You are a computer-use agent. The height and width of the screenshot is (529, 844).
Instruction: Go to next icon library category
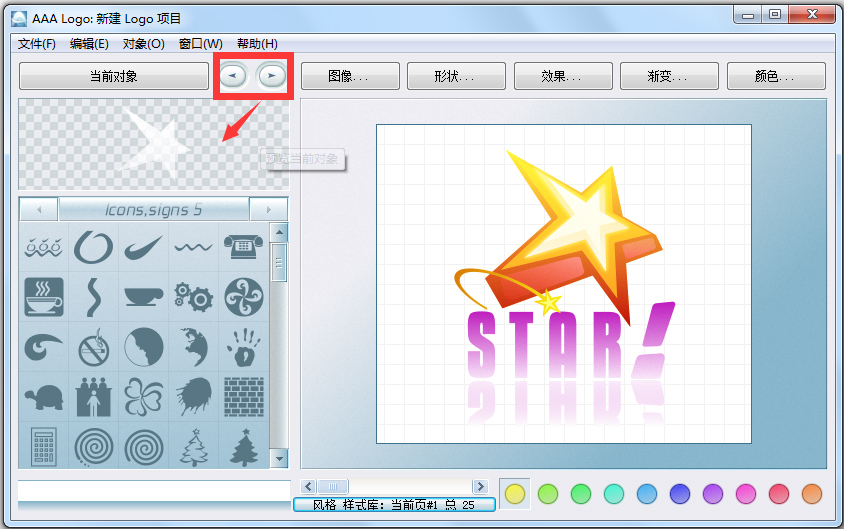(268, 209)
